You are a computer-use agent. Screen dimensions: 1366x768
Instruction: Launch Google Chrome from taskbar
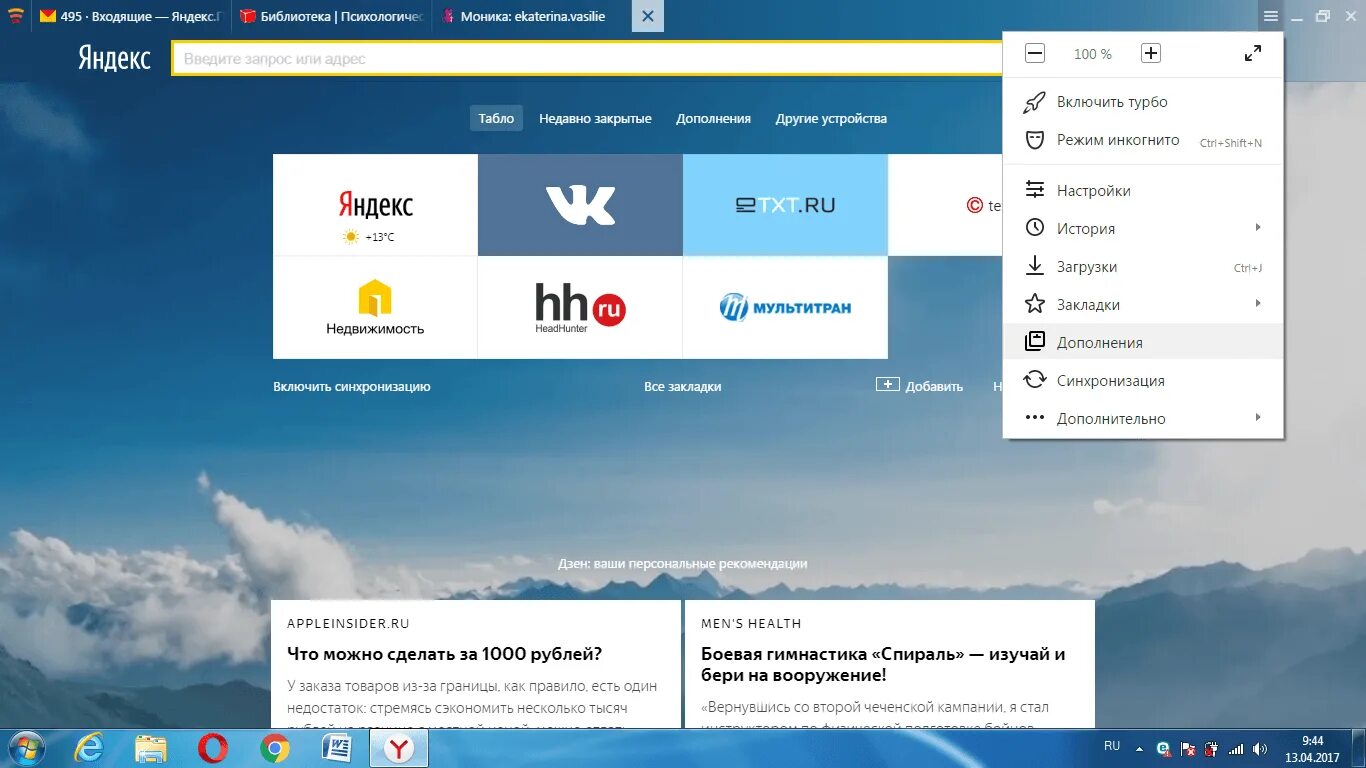(275, 748)
